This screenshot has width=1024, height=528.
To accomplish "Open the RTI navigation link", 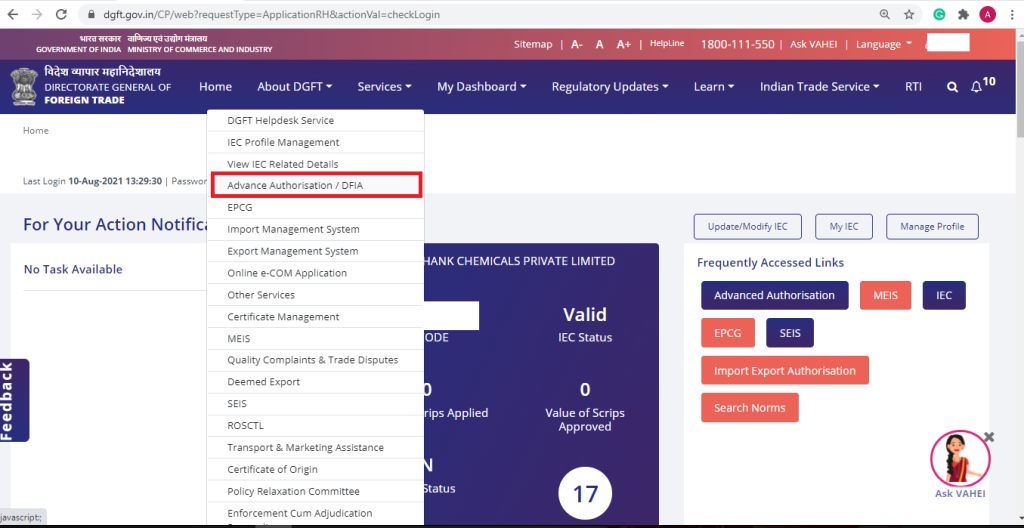I will click(913, 86).
